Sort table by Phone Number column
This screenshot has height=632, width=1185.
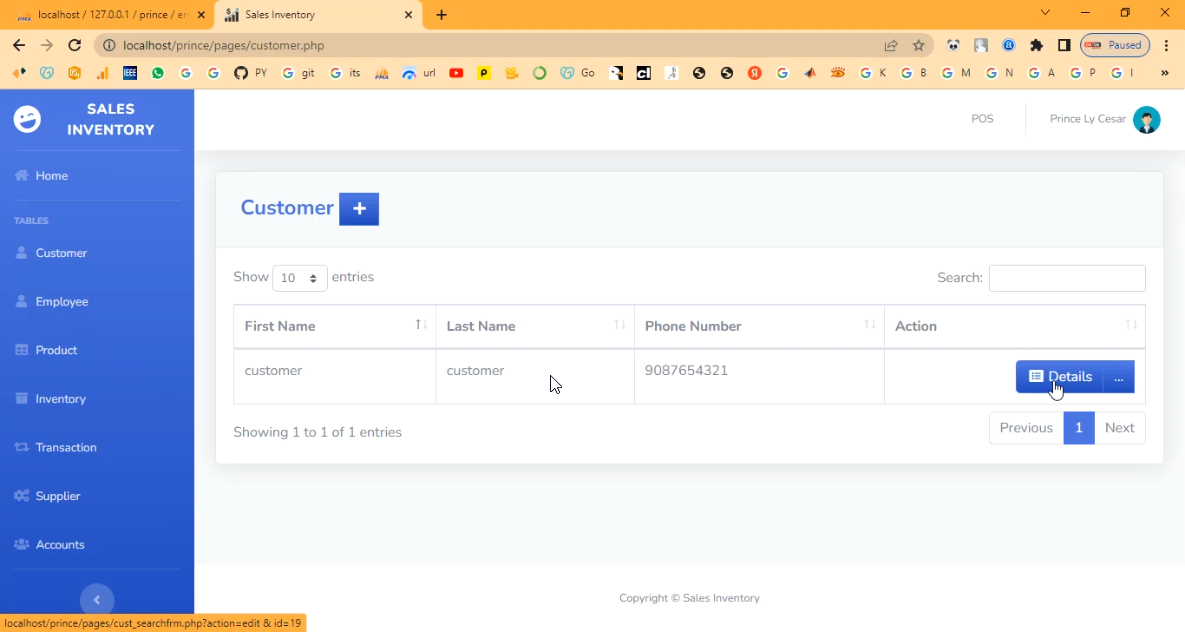click(x=758, y=326)
